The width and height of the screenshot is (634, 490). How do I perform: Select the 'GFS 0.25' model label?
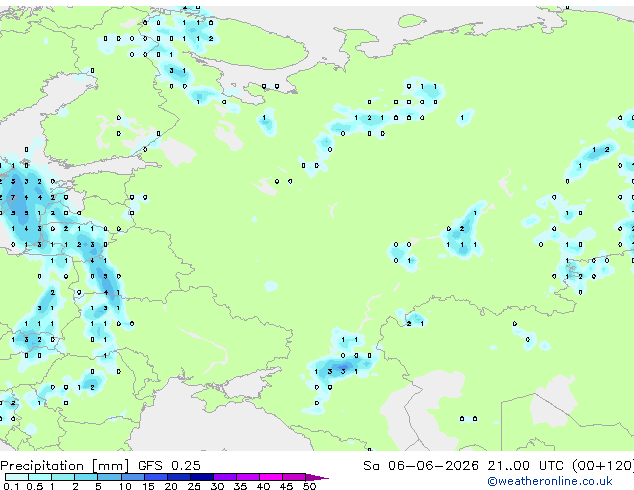click(x=169, y=466)
